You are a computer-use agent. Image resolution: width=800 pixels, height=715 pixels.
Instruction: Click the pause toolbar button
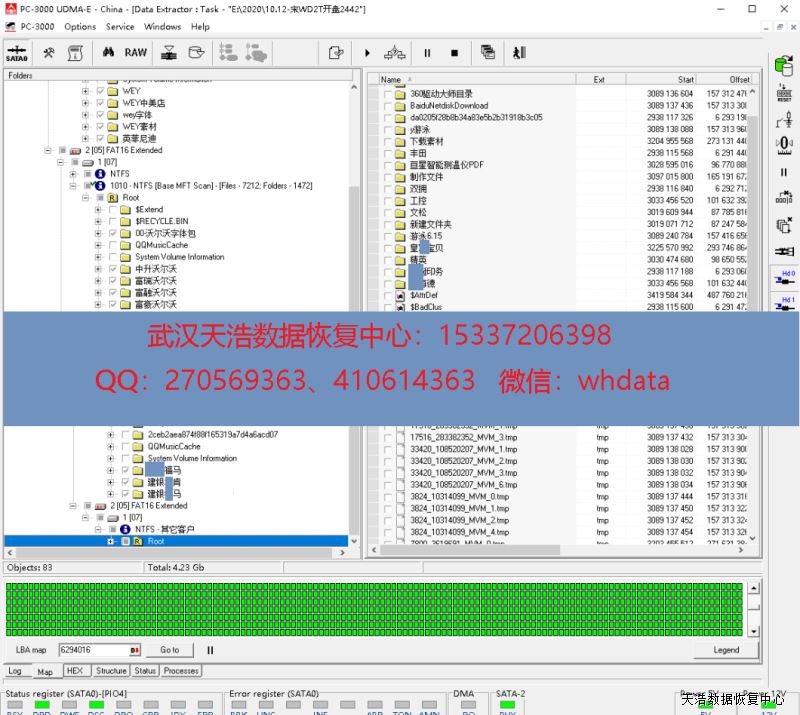427,53
